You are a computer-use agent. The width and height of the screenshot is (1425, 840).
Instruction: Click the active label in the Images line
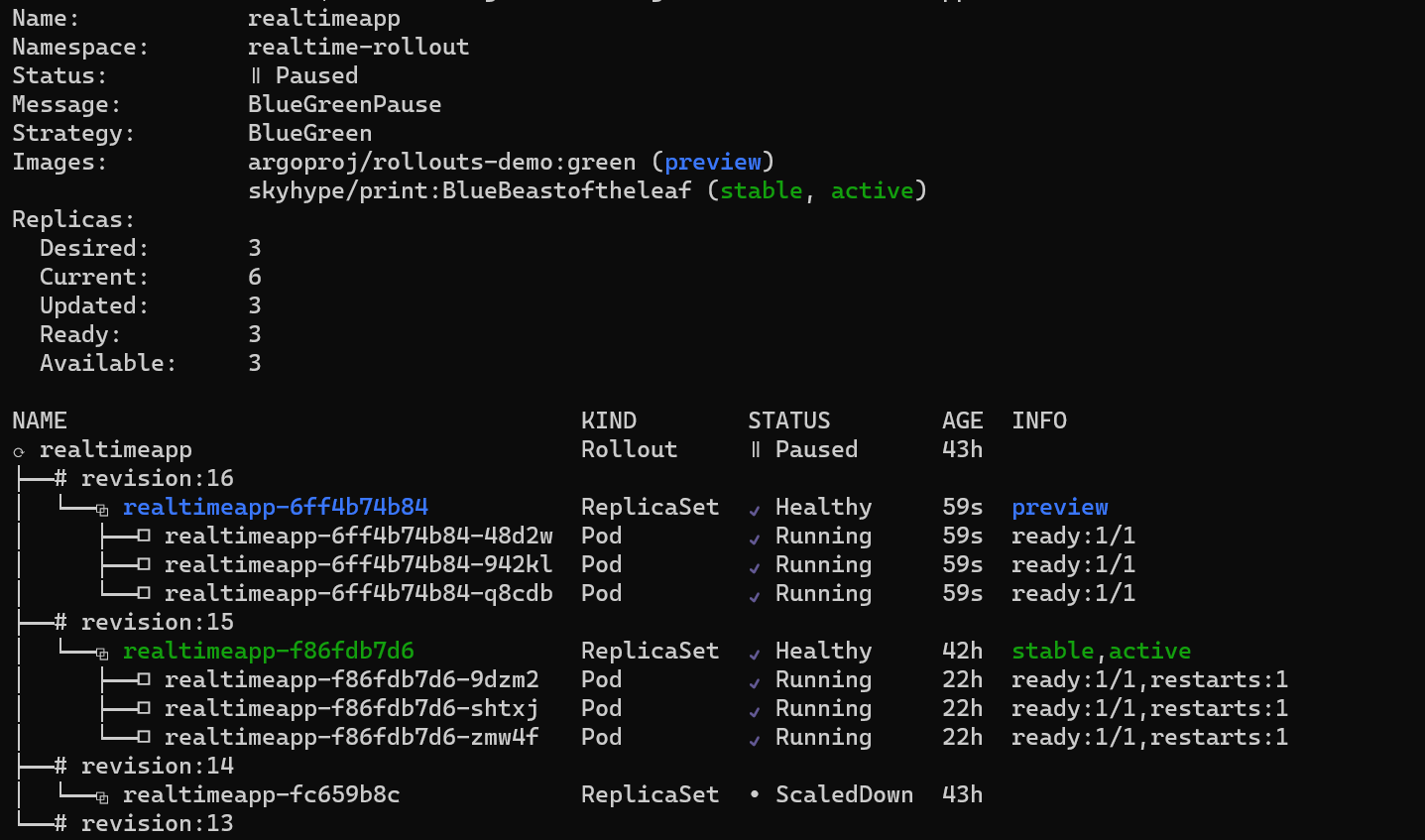872,190
